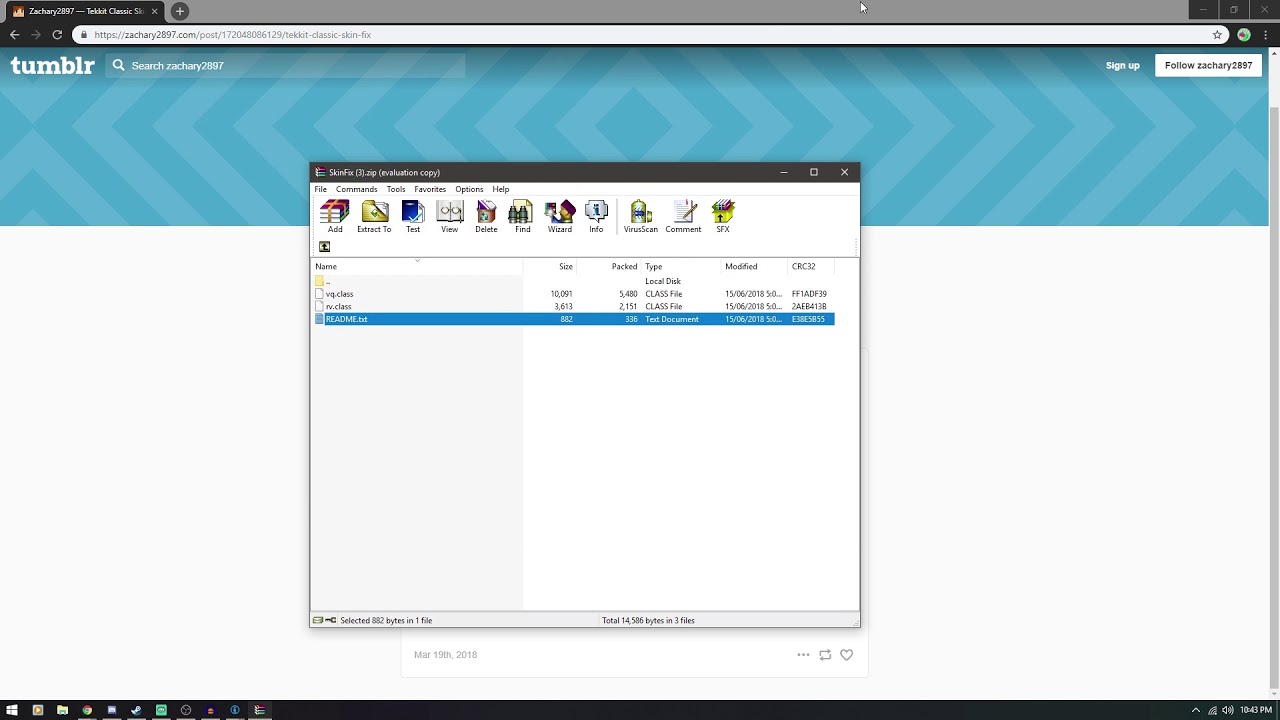Screen dimensions: 1280x720
Task: Run the VirusScan toolbar icon
Action: point(641,217)
